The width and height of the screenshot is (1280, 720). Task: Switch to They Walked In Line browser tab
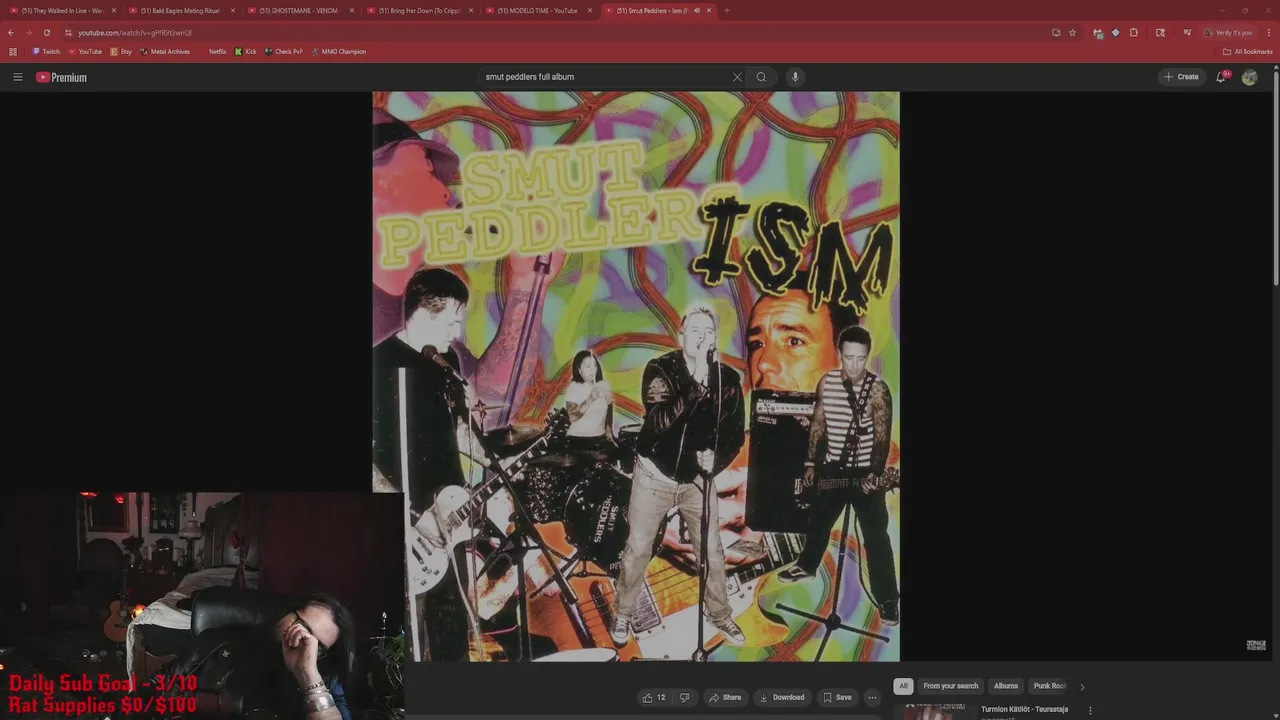tap(60, 10)
